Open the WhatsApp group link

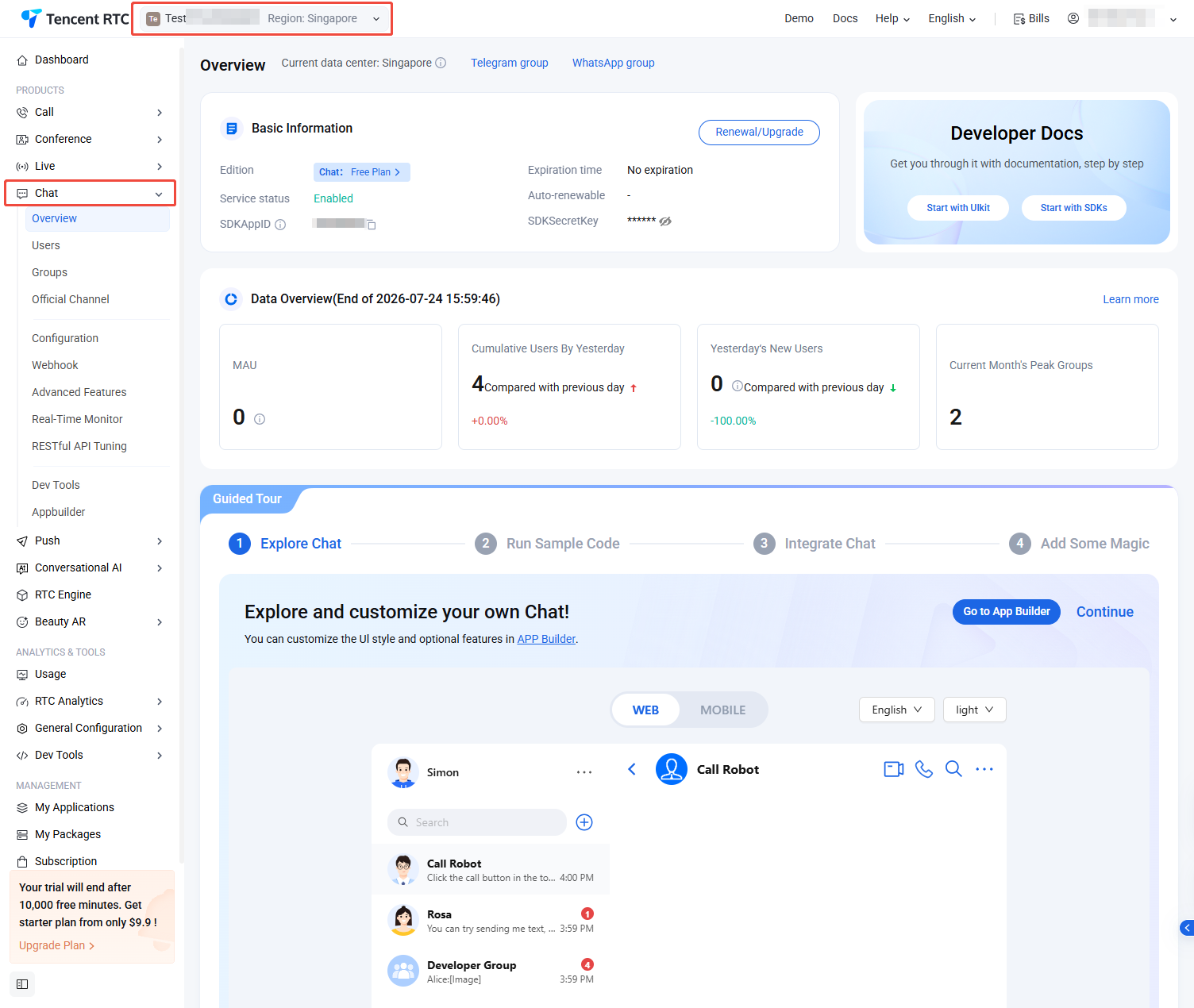tap(614, 63)
